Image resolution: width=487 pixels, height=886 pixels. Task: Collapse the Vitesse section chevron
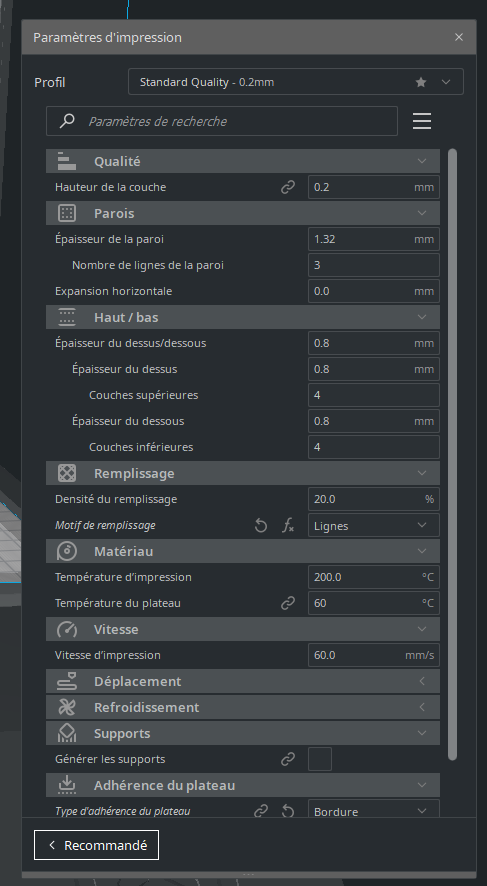[x=422, y=629]
